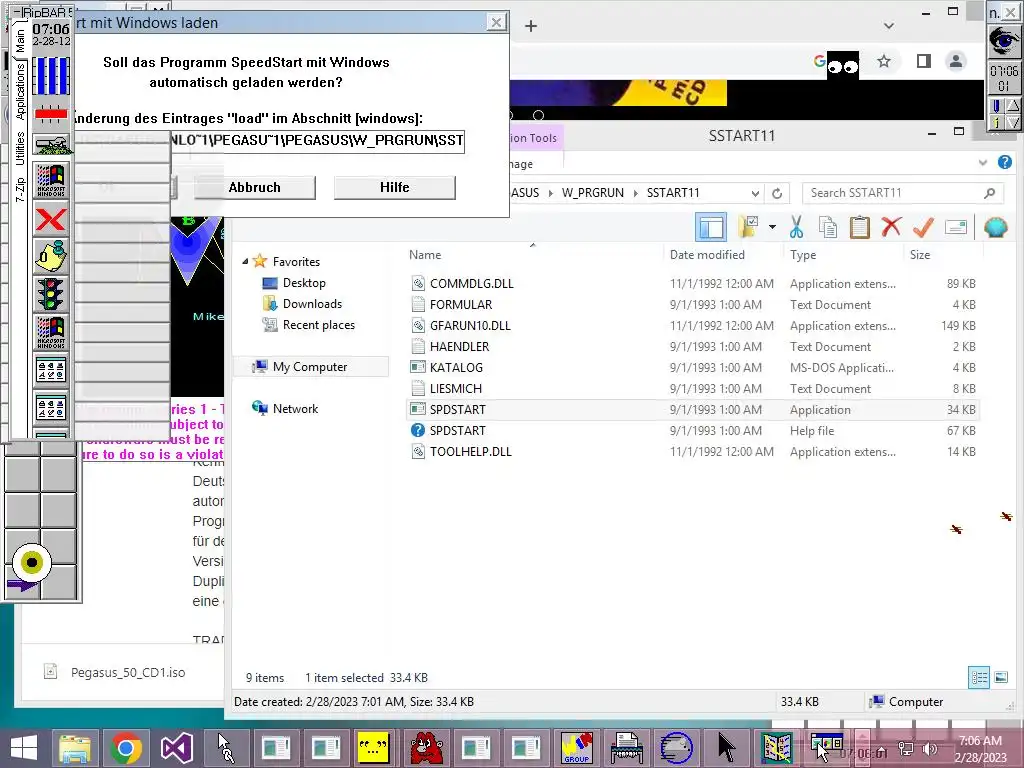Toggle the navigation pane layout icon

(711, 227)
